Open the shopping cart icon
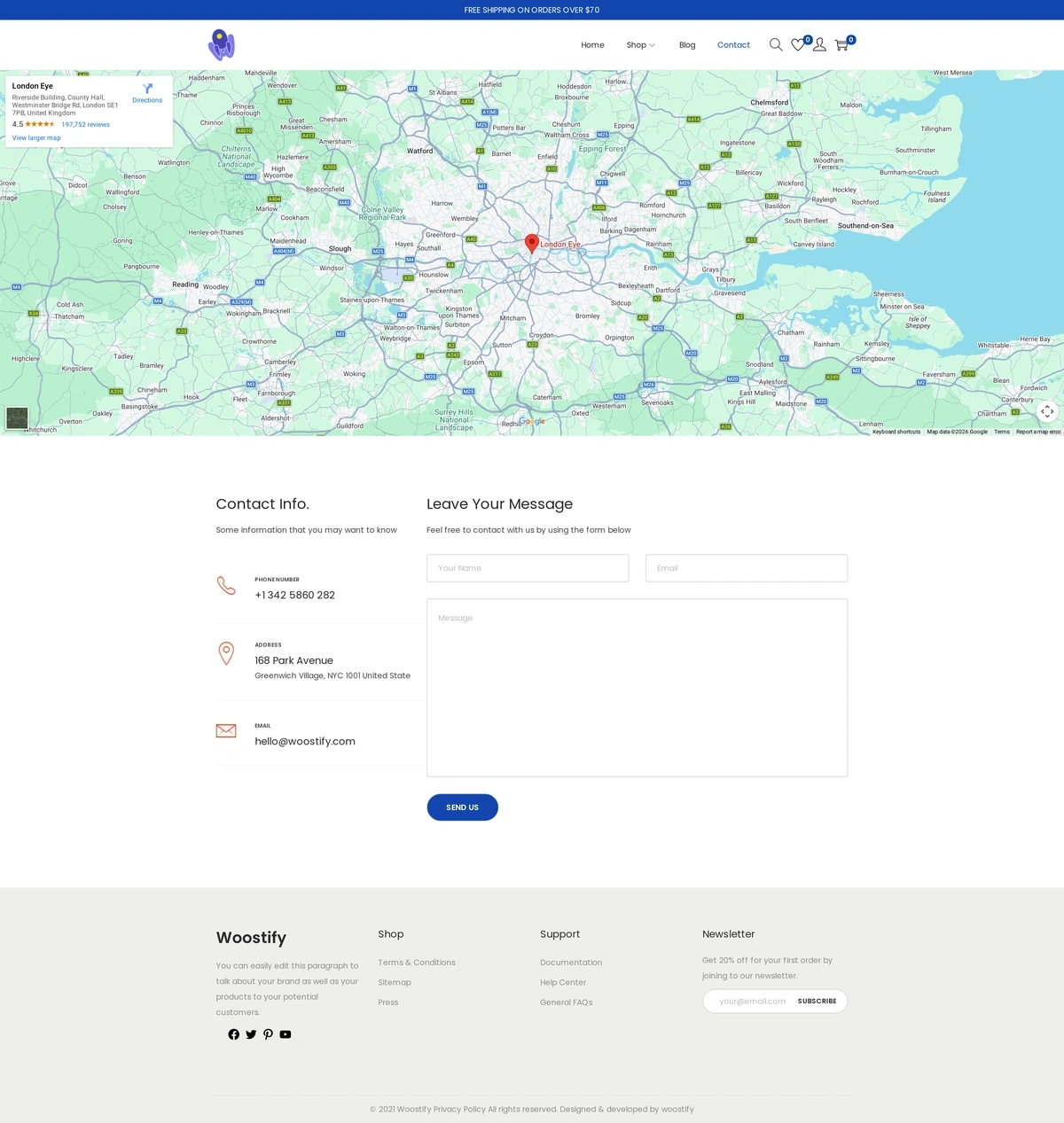Viewport: 1064px width, 1123px height. tap(841, 44)
